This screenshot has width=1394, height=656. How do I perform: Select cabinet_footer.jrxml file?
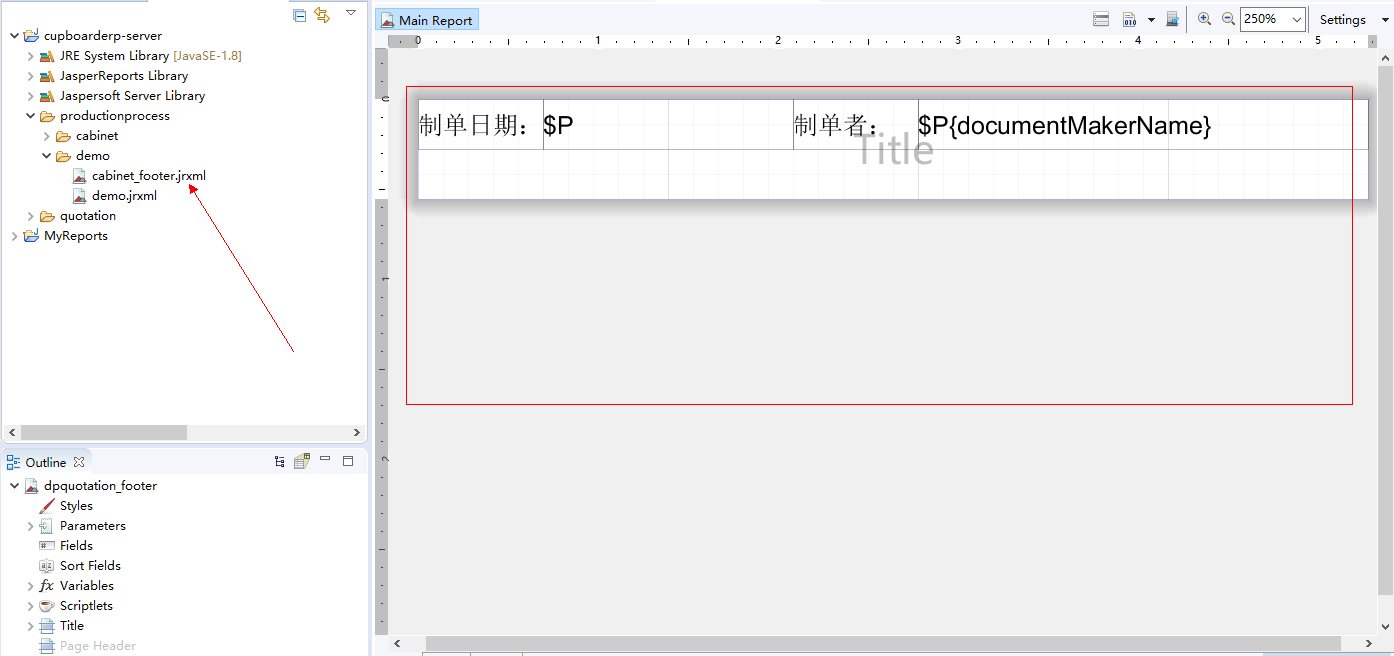click(149, 176)
